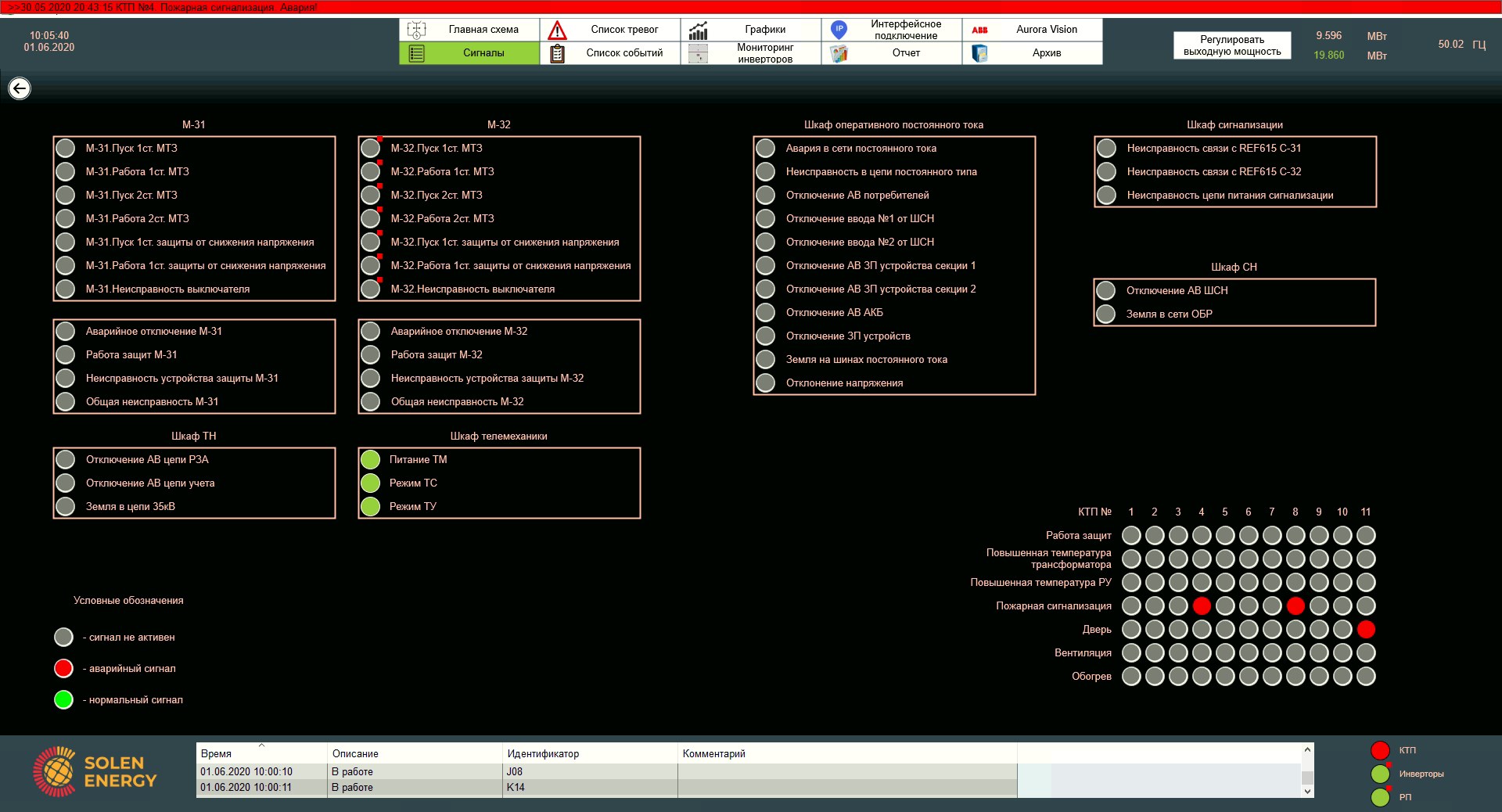Click the Питание ТМ green indicator

click(370, 460)
